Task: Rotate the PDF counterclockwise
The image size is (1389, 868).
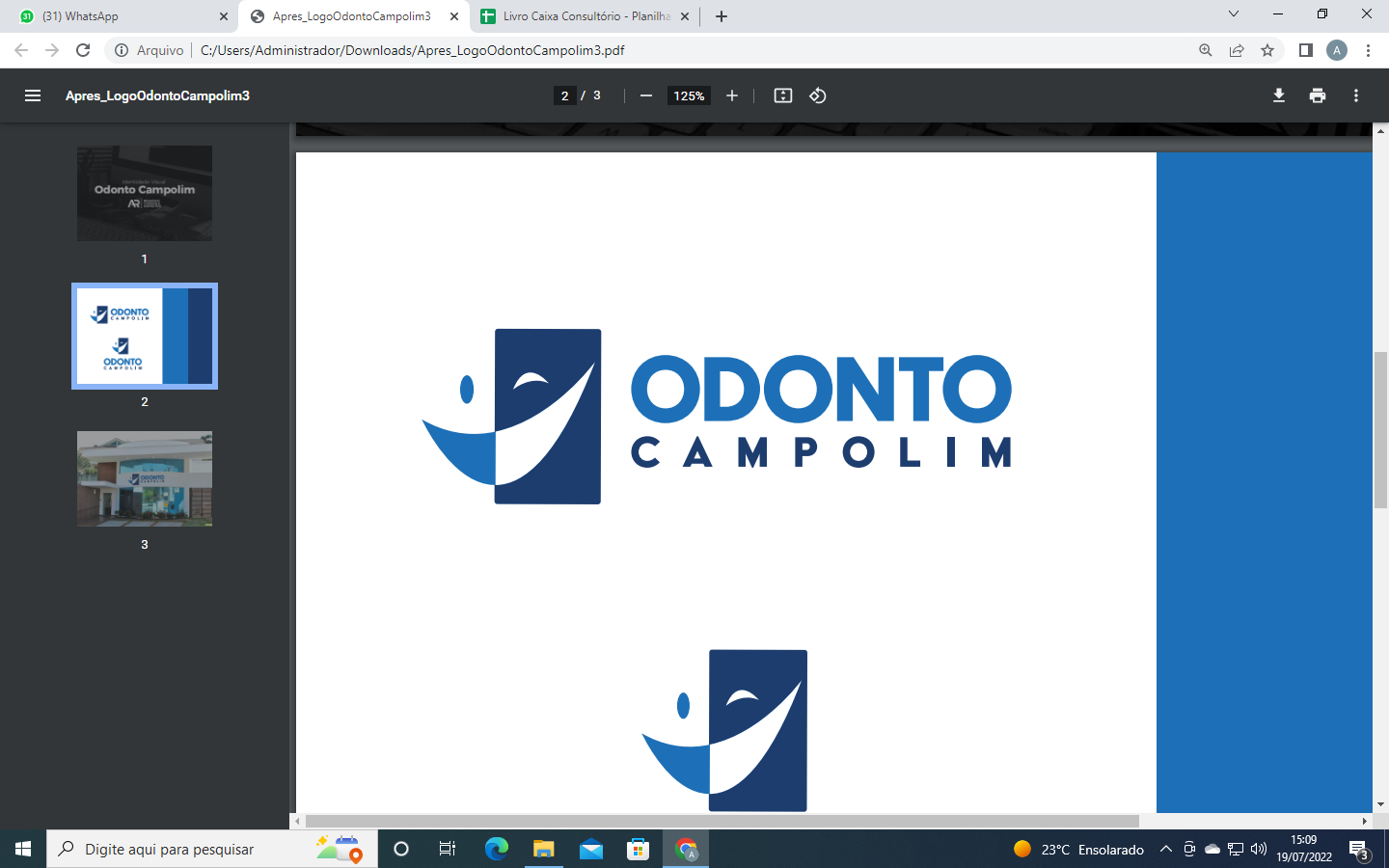Action: (818, 95)
